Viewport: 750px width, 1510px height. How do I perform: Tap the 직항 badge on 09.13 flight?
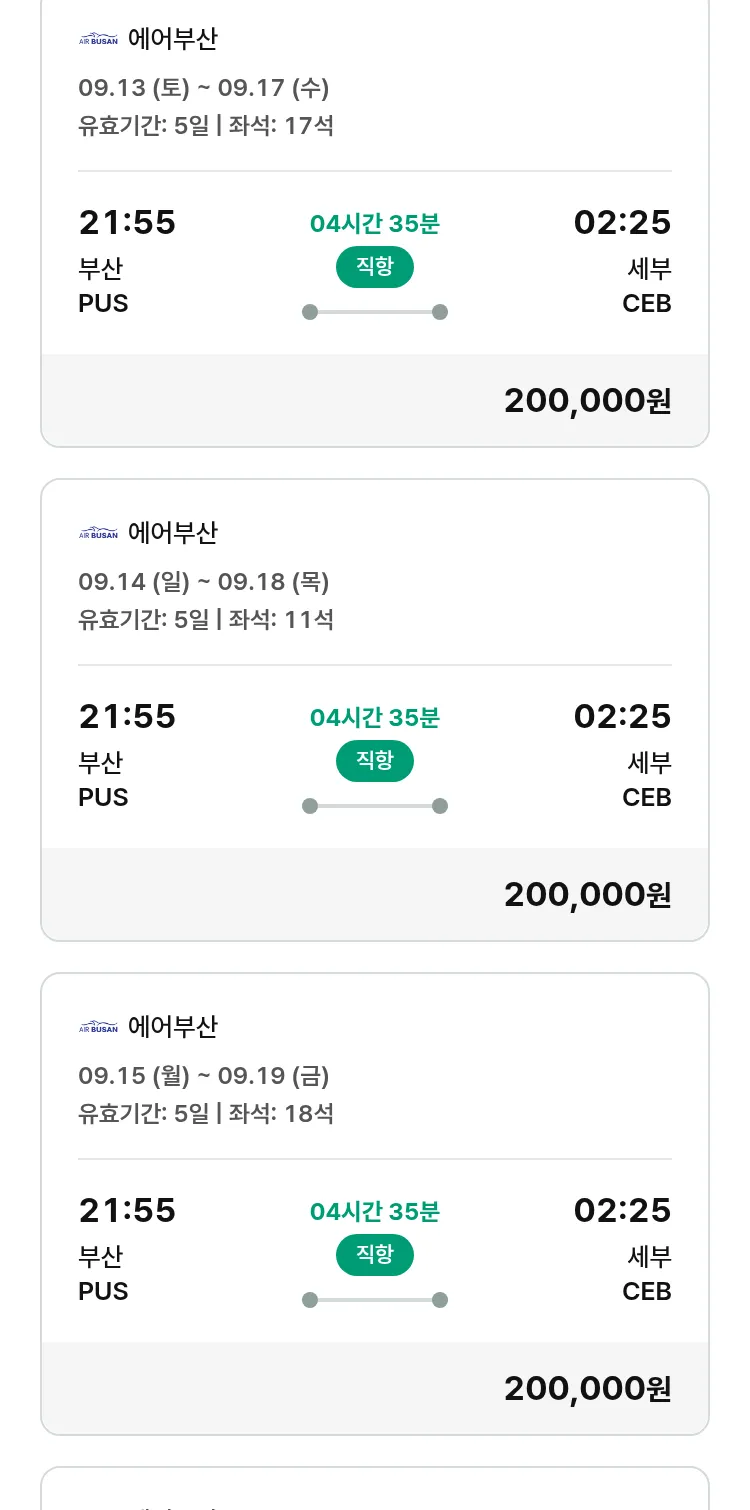tap(375, 267)
